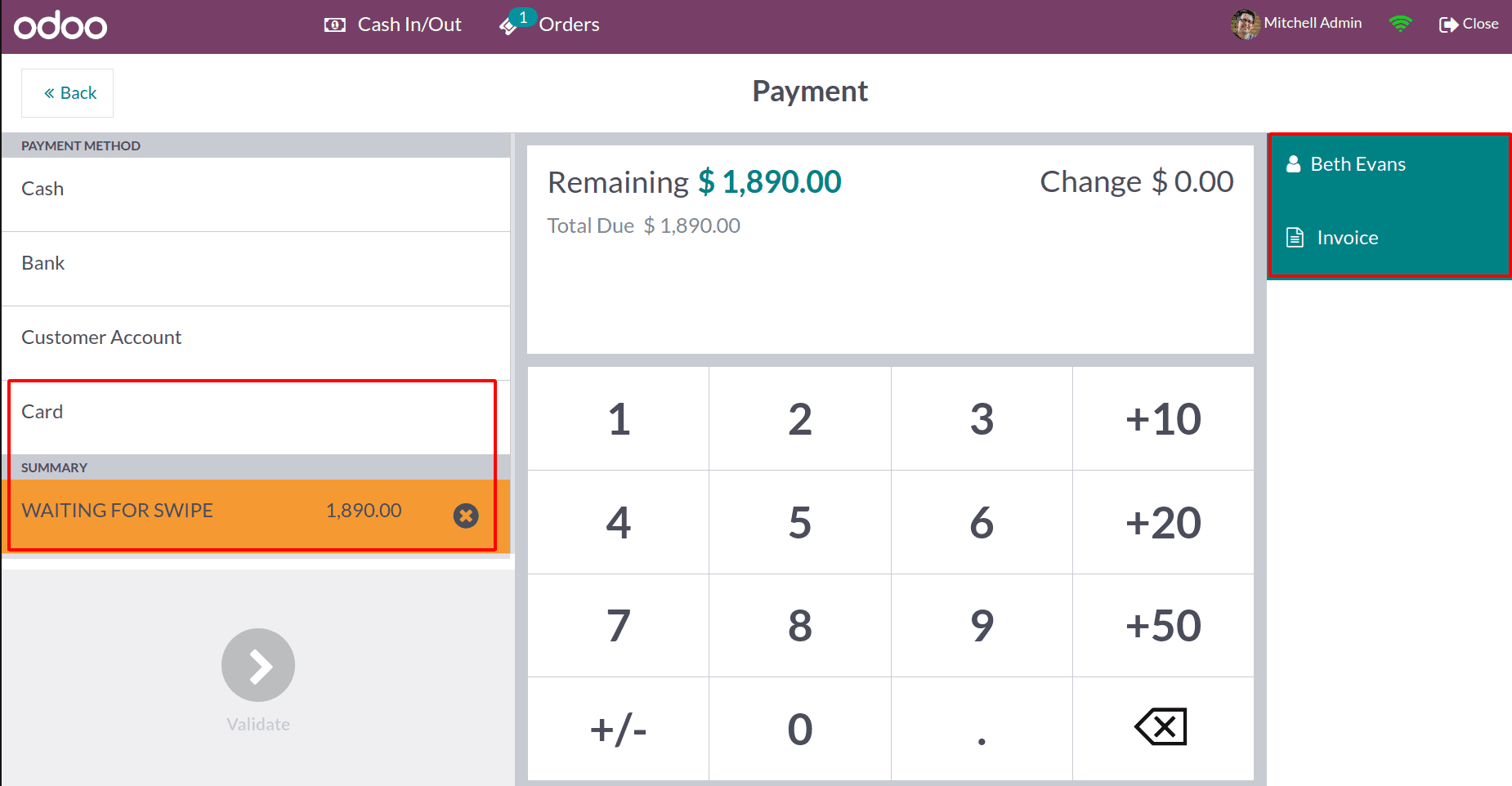Remove the waiting-for-swipe payment line
Viewport: 1512px width, 786px height.
pos(466,516)
